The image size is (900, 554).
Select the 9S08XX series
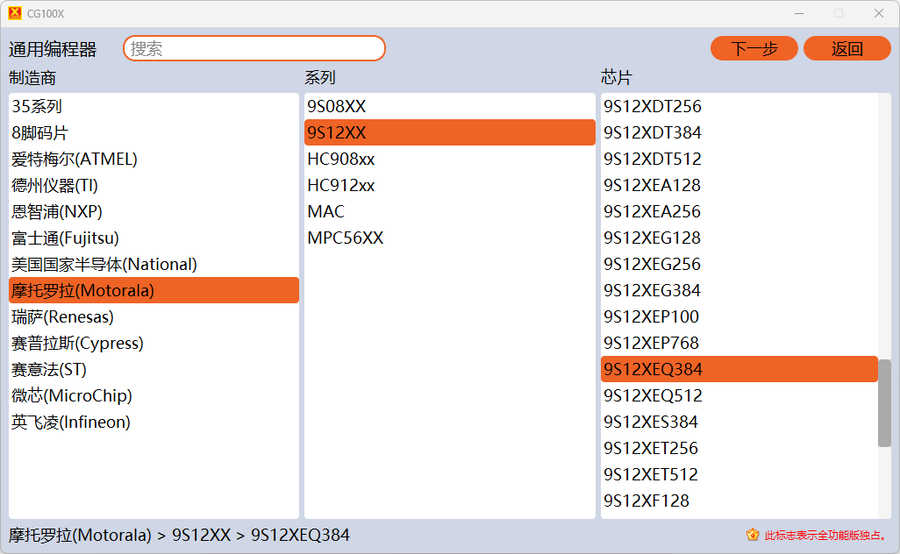click(336, 106)
